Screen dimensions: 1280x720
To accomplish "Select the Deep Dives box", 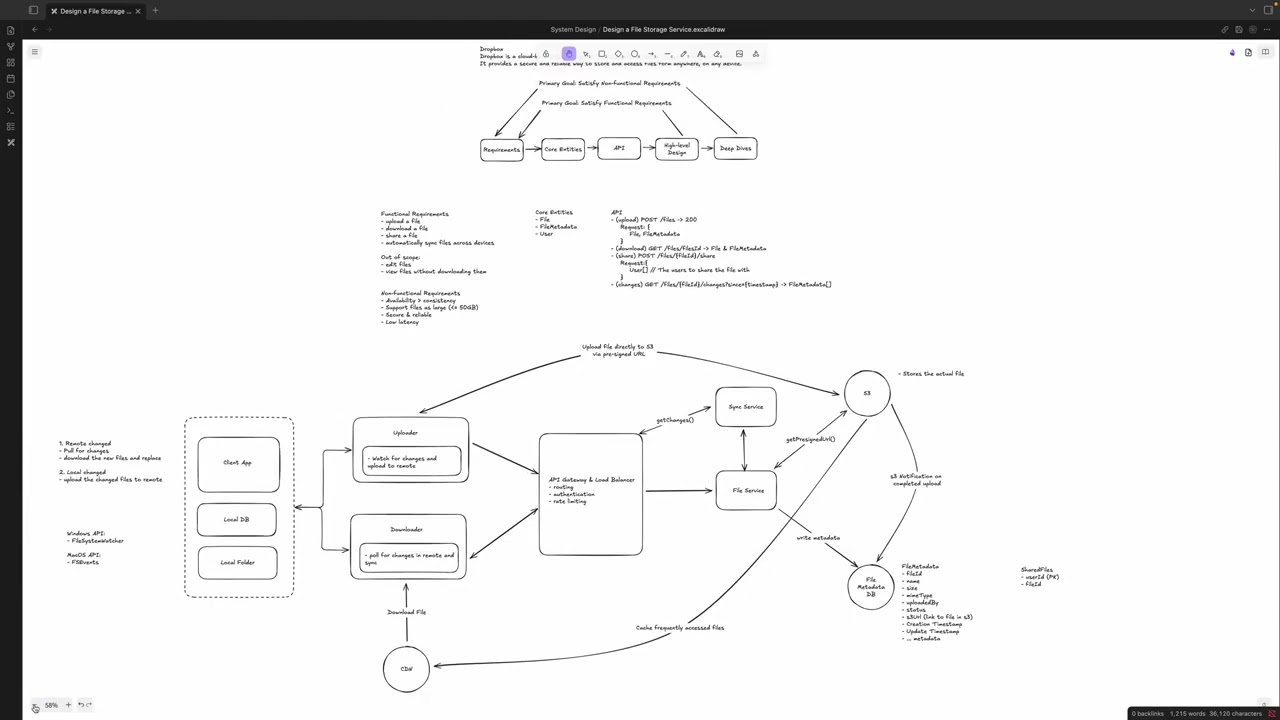I will click(735, 149).
